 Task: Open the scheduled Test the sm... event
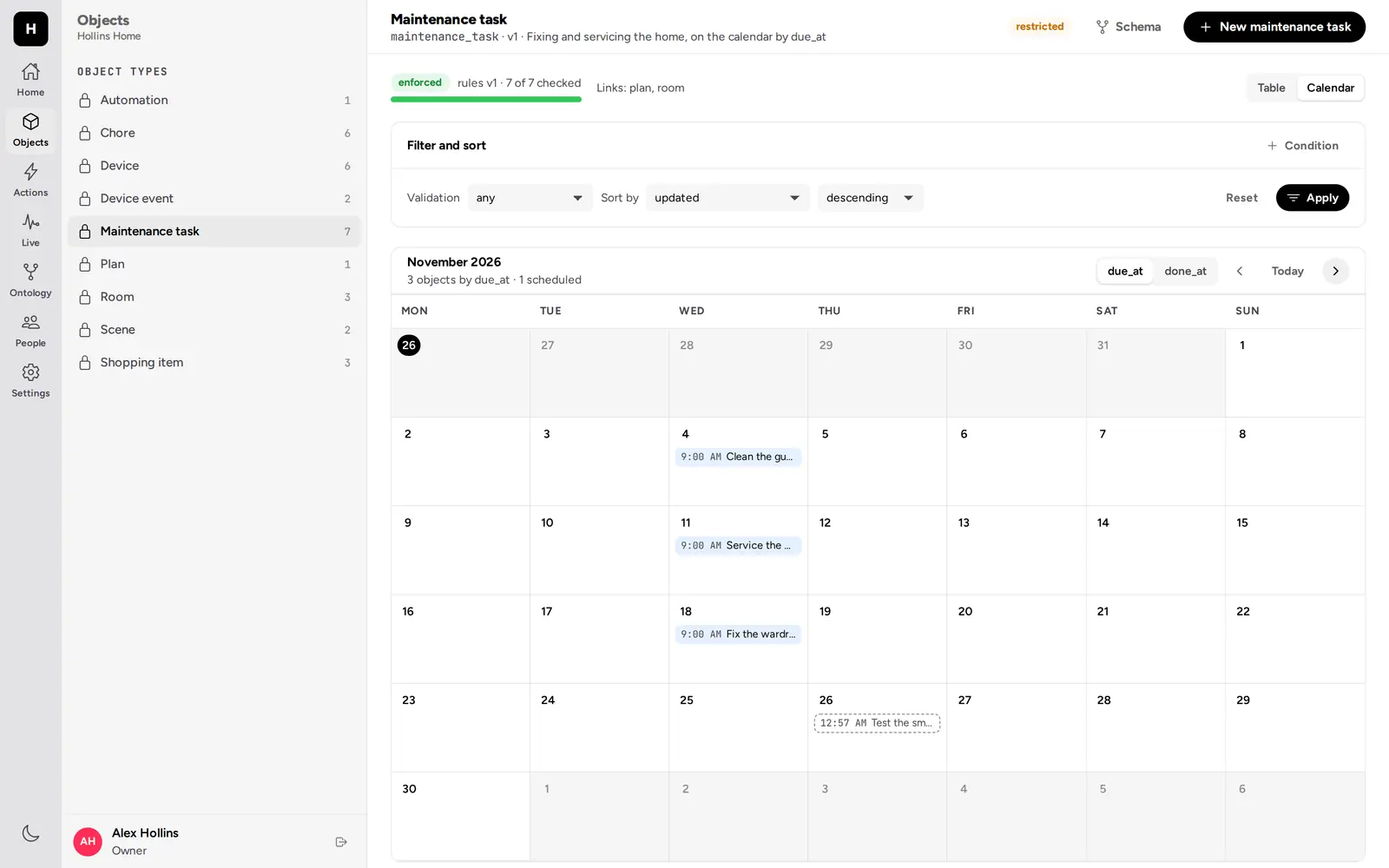click(x=877, y=723)
